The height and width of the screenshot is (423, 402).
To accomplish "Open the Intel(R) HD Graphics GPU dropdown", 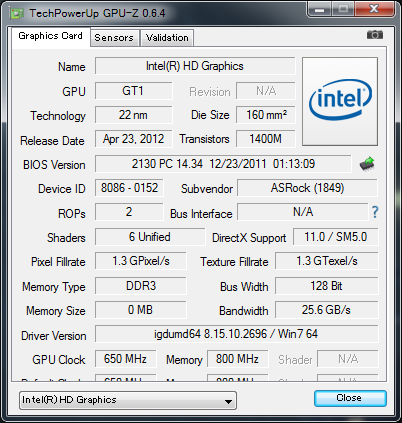I will 128,400.
